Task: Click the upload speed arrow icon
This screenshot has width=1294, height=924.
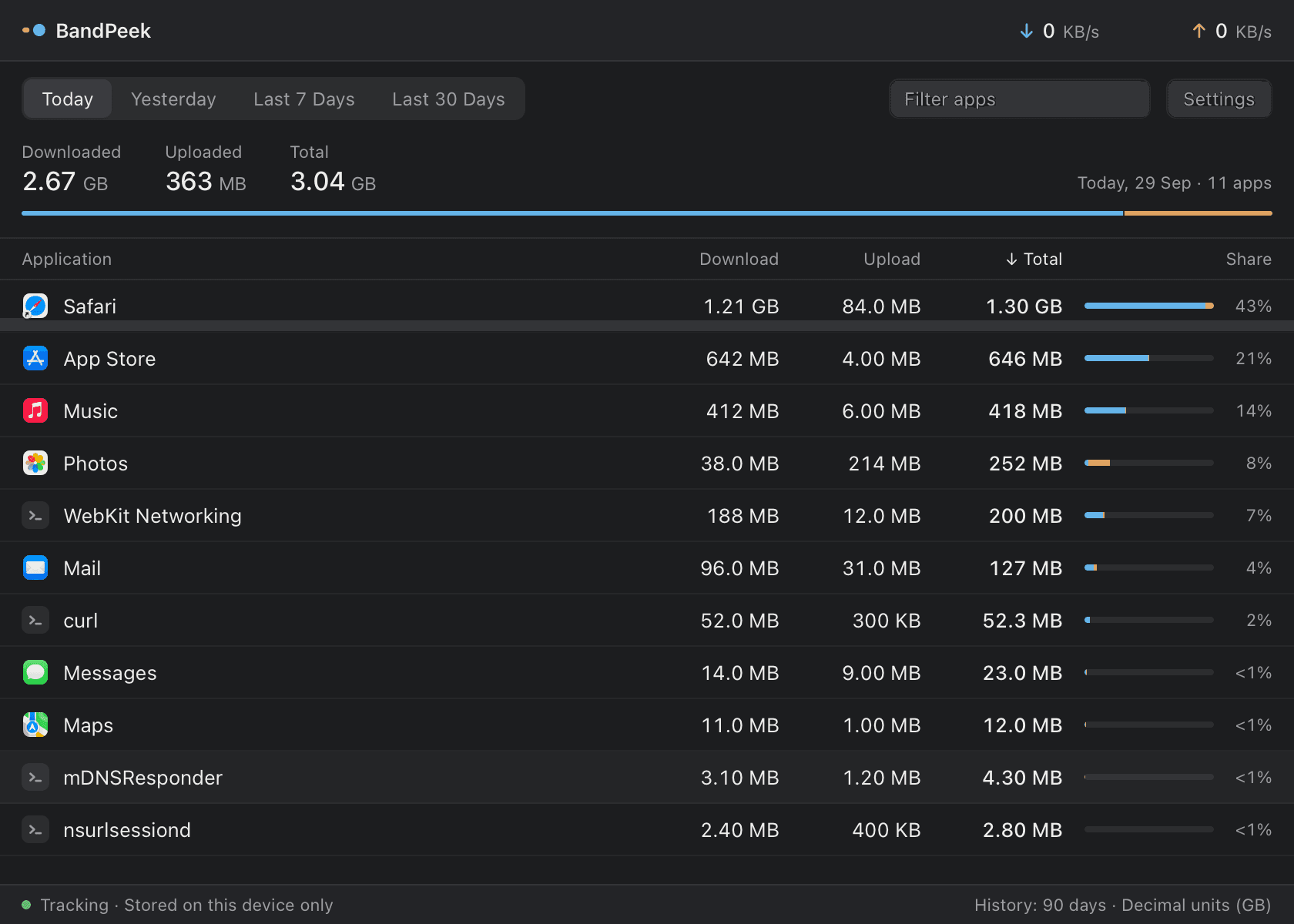Action: click(x=1198, y=31)
